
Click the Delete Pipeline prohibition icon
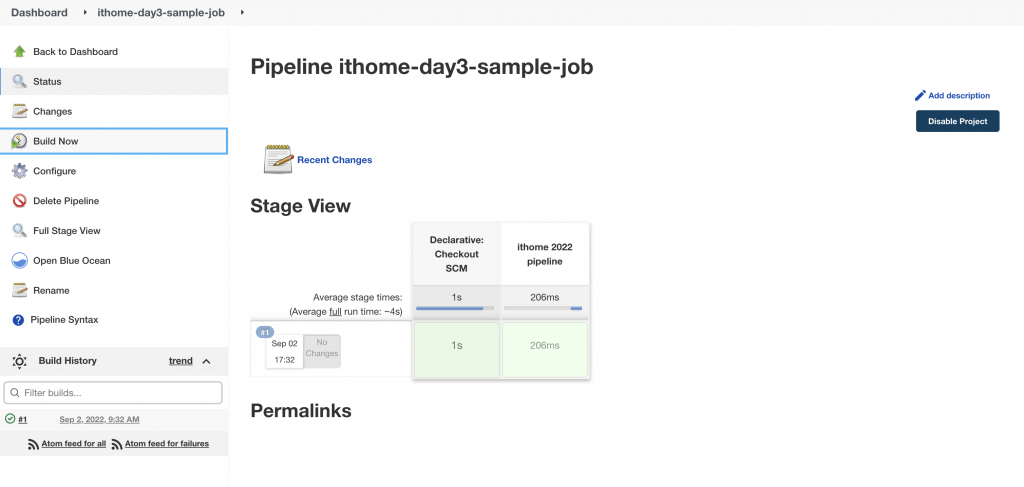pyautogui.click(x=19, y=201)
